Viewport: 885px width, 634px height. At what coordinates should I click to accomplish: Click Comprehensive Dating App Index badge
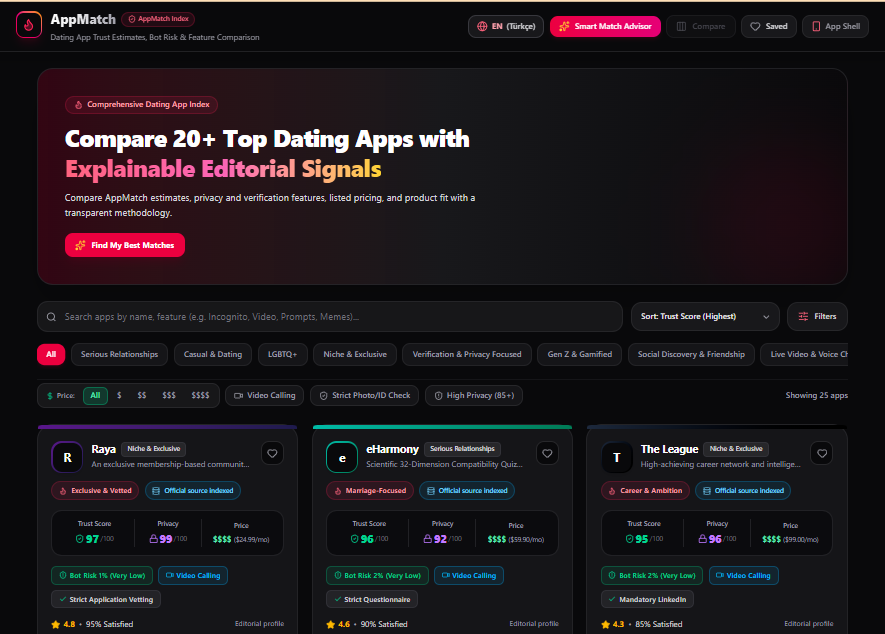(142, 105)
